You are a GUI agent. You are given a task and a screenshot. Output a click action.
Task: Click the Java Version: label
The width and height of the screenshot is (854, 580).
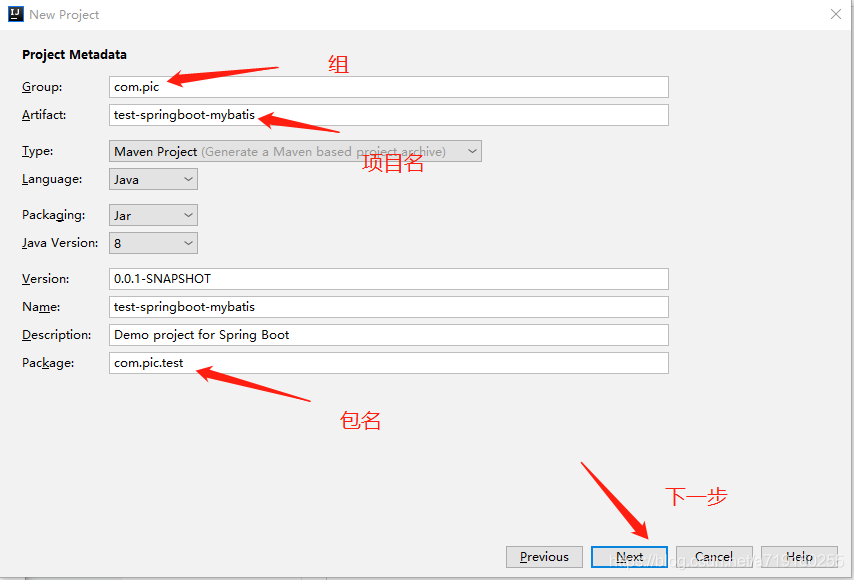tap(60, 243)
